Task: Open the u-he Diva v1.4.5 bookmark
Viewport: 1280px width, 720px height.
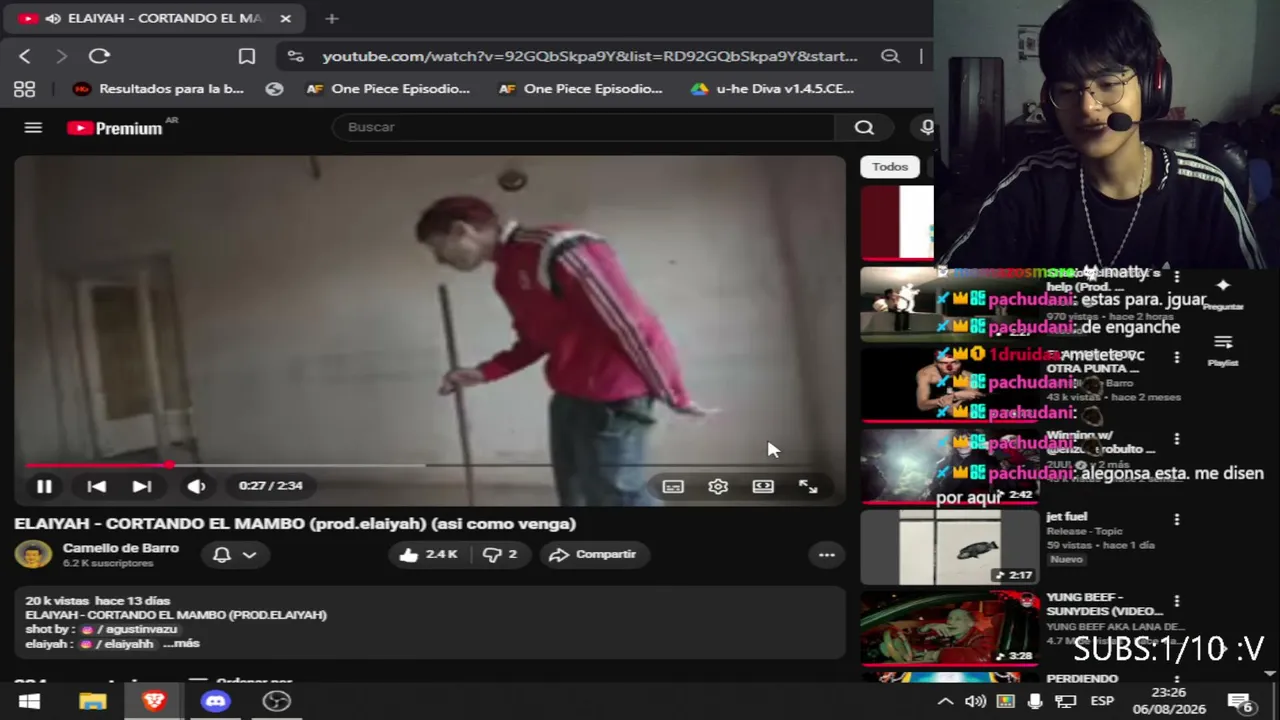Action: tap(772, 89)
